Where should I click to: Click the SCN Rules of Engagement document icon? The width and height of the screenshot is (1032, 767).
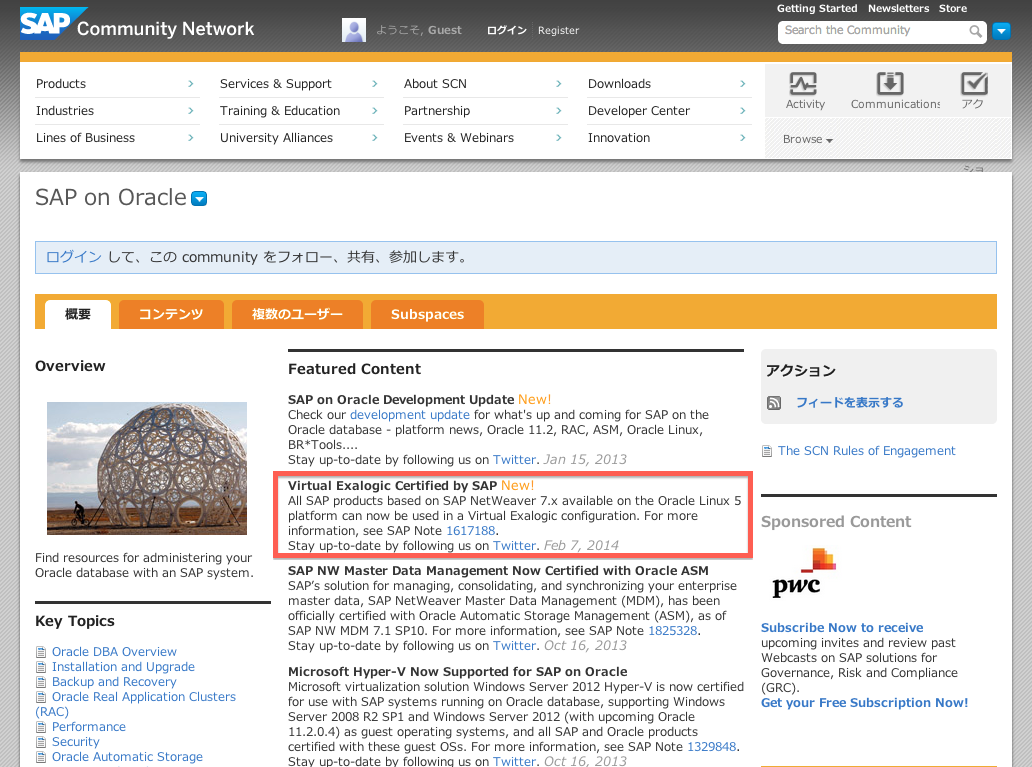(x=767, y=451)
